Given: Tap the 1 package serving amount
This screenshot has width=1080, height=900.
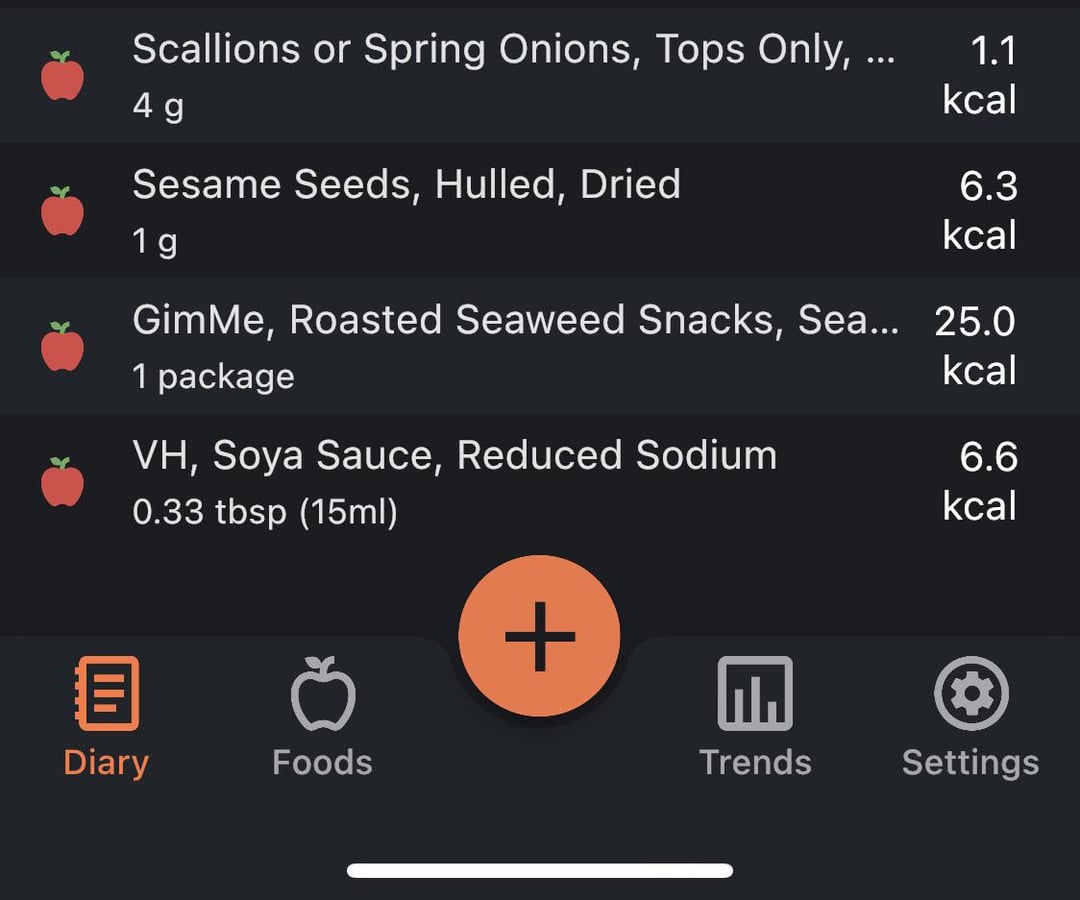Looking at the screenshot, I should tap(213, 377).
